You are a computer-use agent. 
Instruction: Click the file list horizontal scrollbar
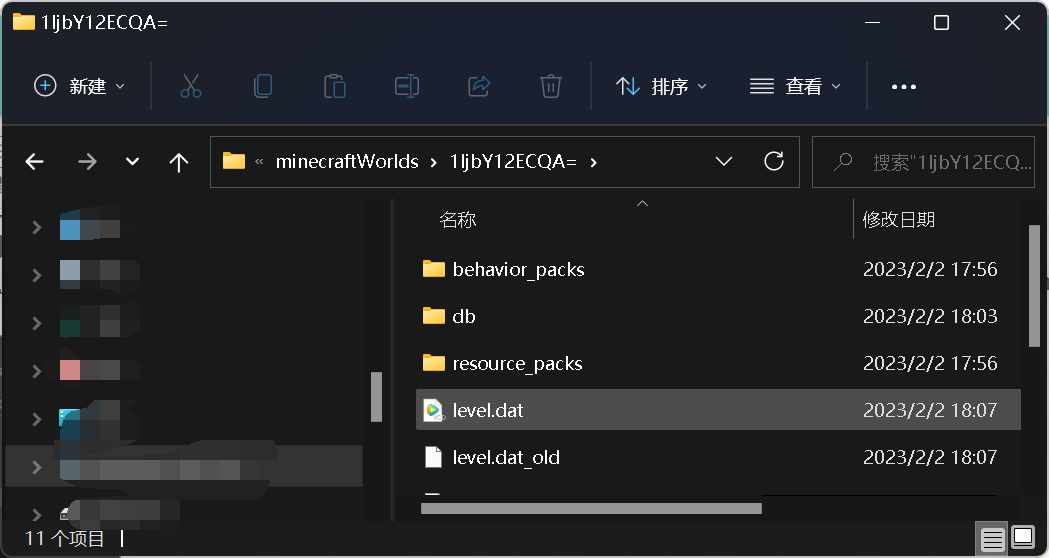[x=591, y=508]
